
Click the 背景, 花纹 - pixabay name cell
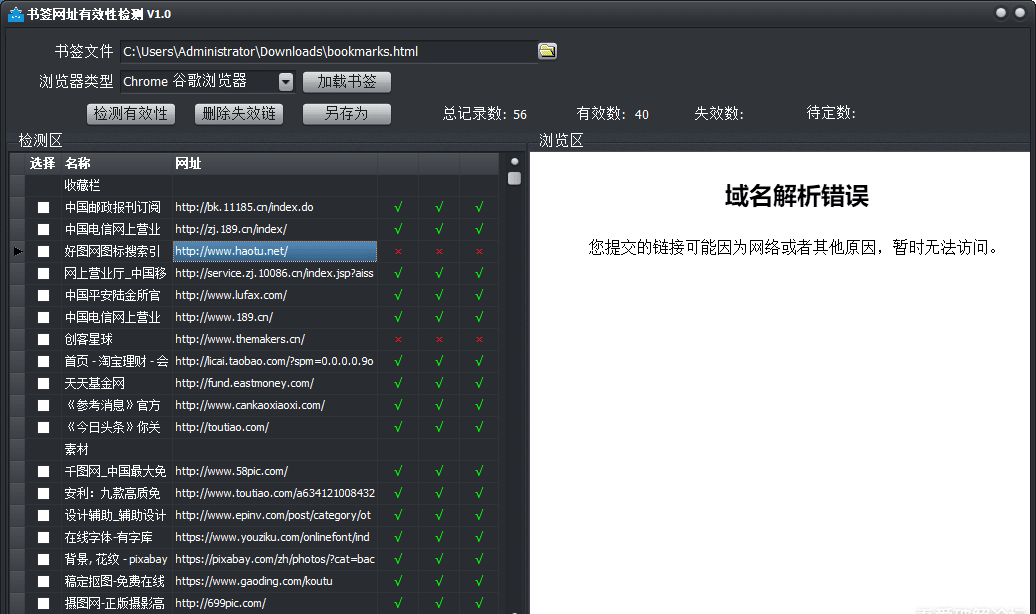(x=117, y=559)
